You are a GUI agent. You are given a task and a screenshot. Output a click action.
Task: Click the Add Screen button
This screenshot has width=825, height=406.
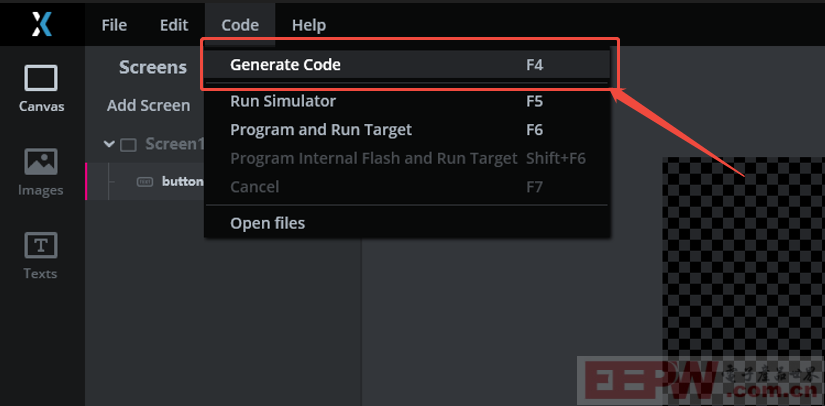148,106
